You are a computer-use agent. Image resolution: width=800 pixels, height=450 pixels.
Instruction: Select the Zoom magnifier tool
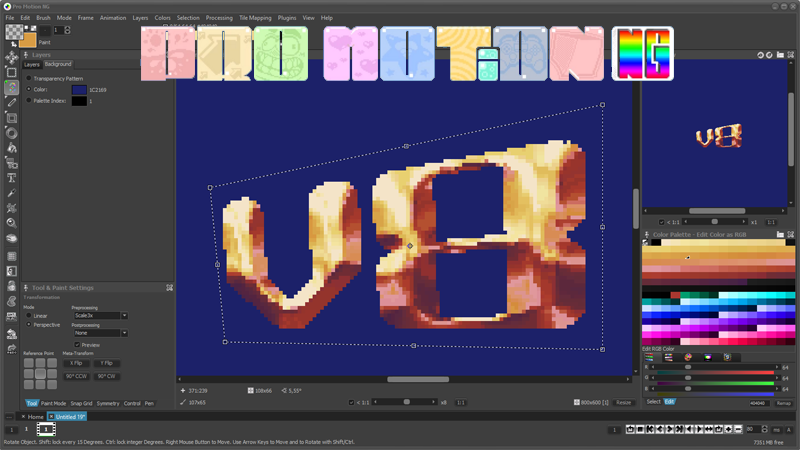[x=11, y=223]
